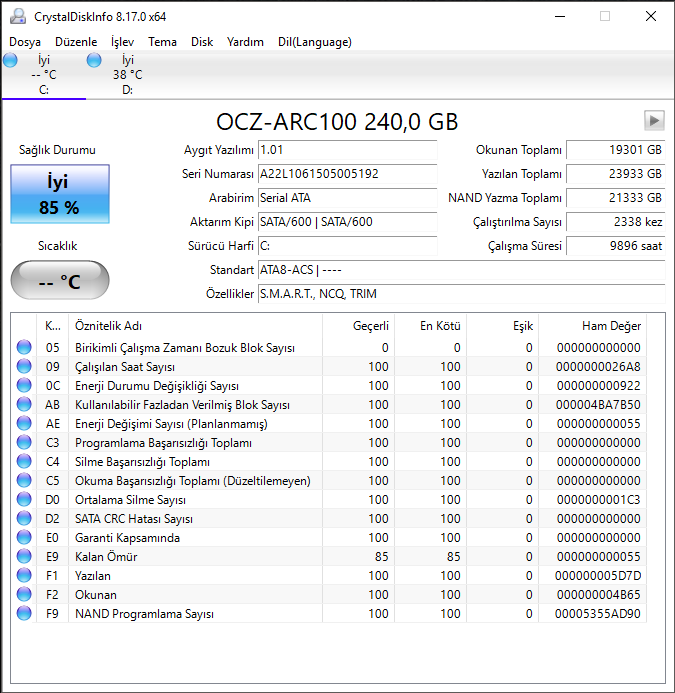Click status orb of attribute C5 row
The height and width of the screenshot is (693, 675).
click(24, 480)
